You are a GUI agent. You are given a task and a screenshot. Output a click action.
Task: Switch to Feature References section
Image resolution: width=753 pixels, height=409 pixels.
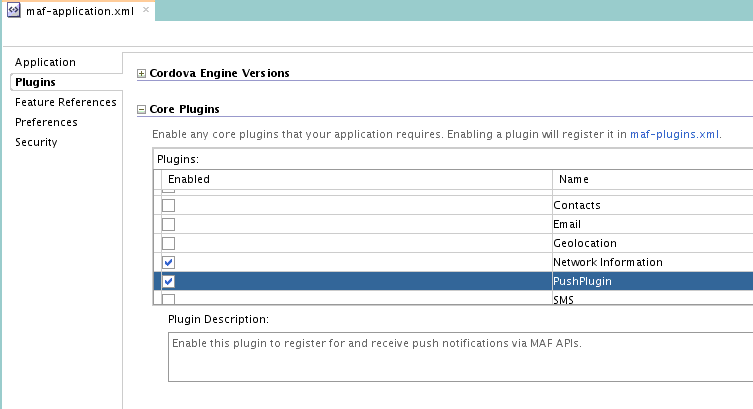(x=65, y=102)
